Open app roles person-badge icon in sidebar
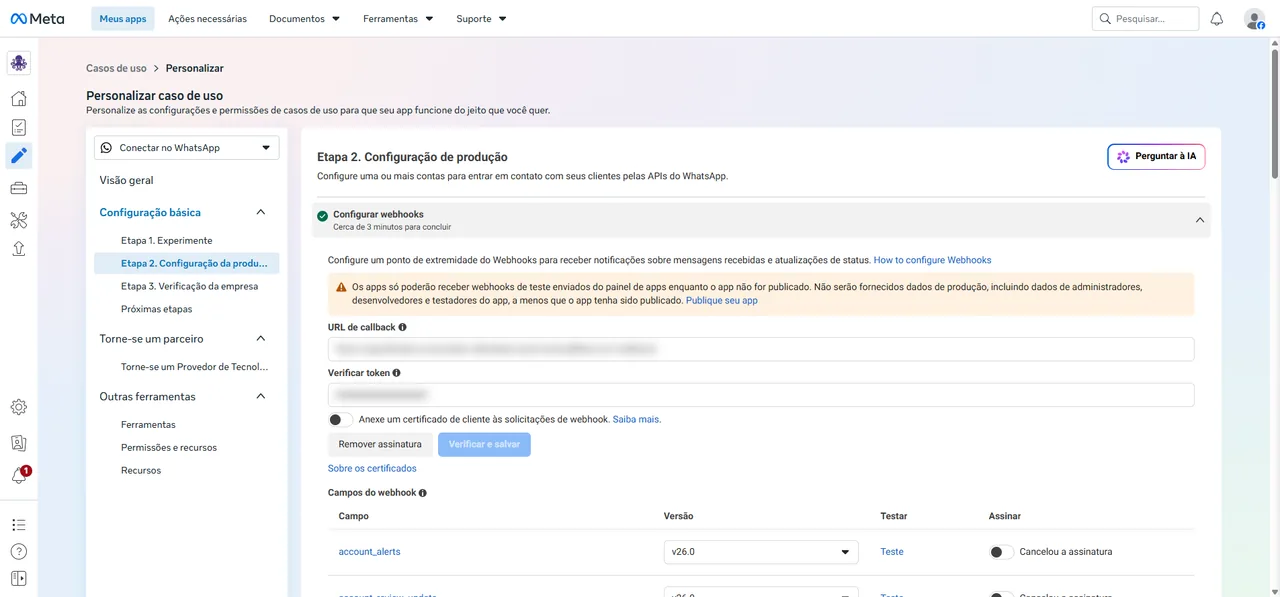The image size is (1280, 597). pos(19,442)
